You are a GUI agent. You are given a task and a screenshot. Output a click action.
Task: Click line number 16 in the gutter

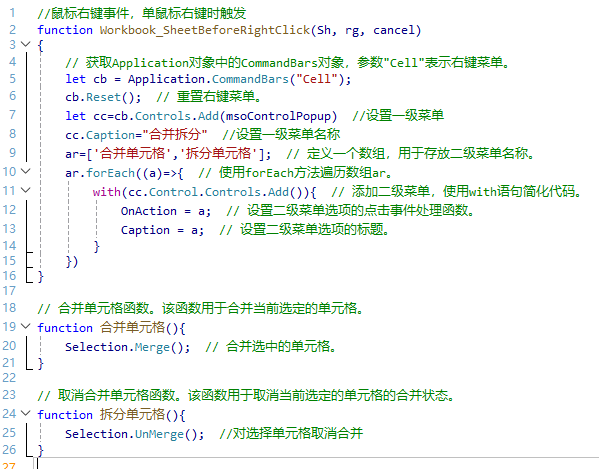[x=9, y=276]
